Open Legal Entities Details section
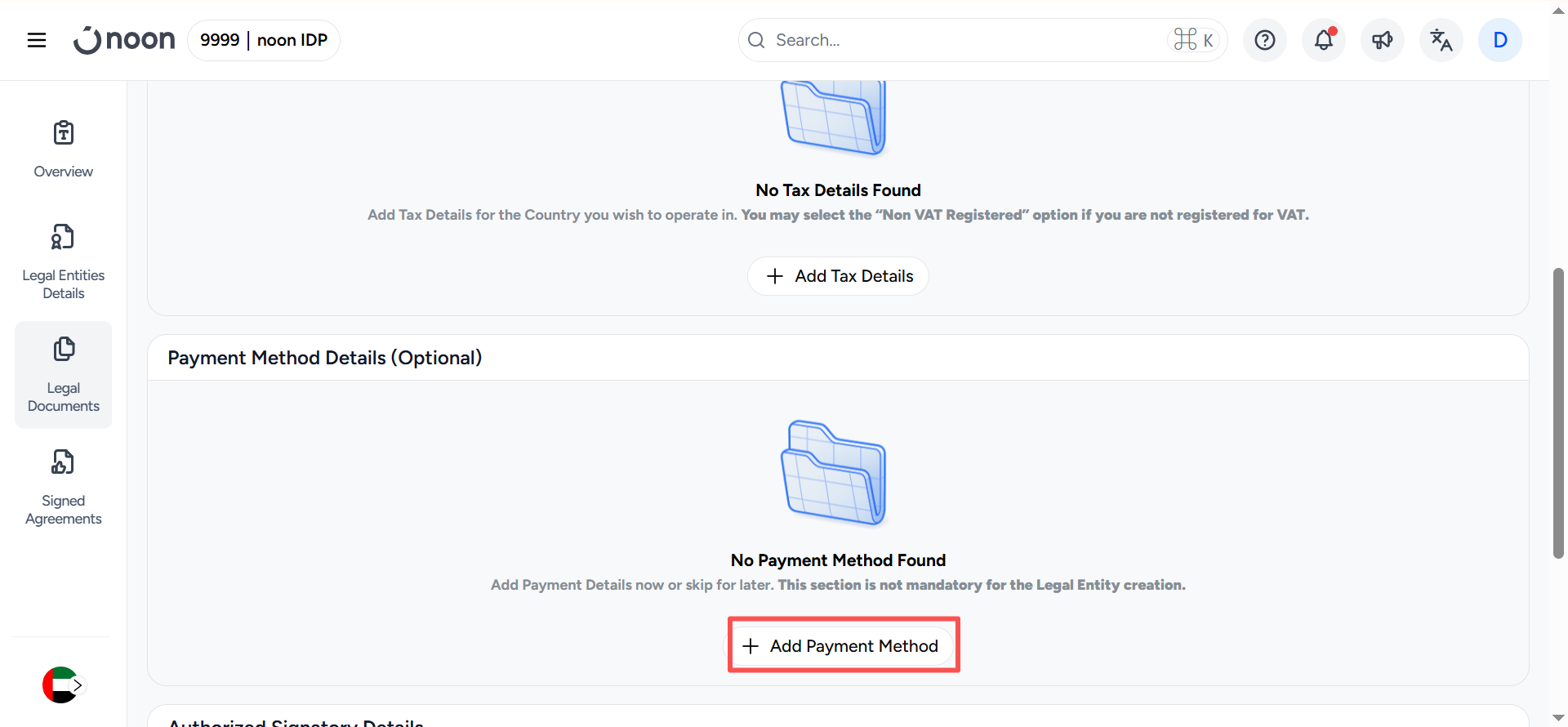This screenshot has height=727, width=1568. [64, 261]
